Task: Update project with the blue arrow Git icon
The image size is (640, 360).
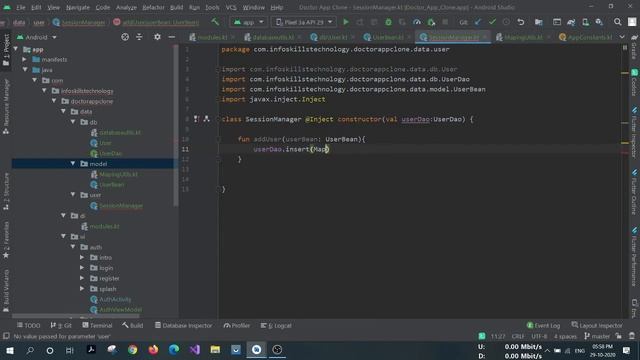Action: point(478,22)
